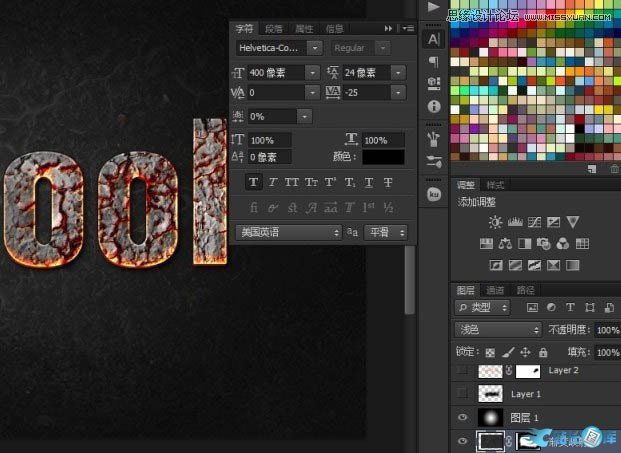The height and width of the screenshot is (453, 621).
Task: Add Brightness/Contrast adjustment sun icon
Action: 494,221
